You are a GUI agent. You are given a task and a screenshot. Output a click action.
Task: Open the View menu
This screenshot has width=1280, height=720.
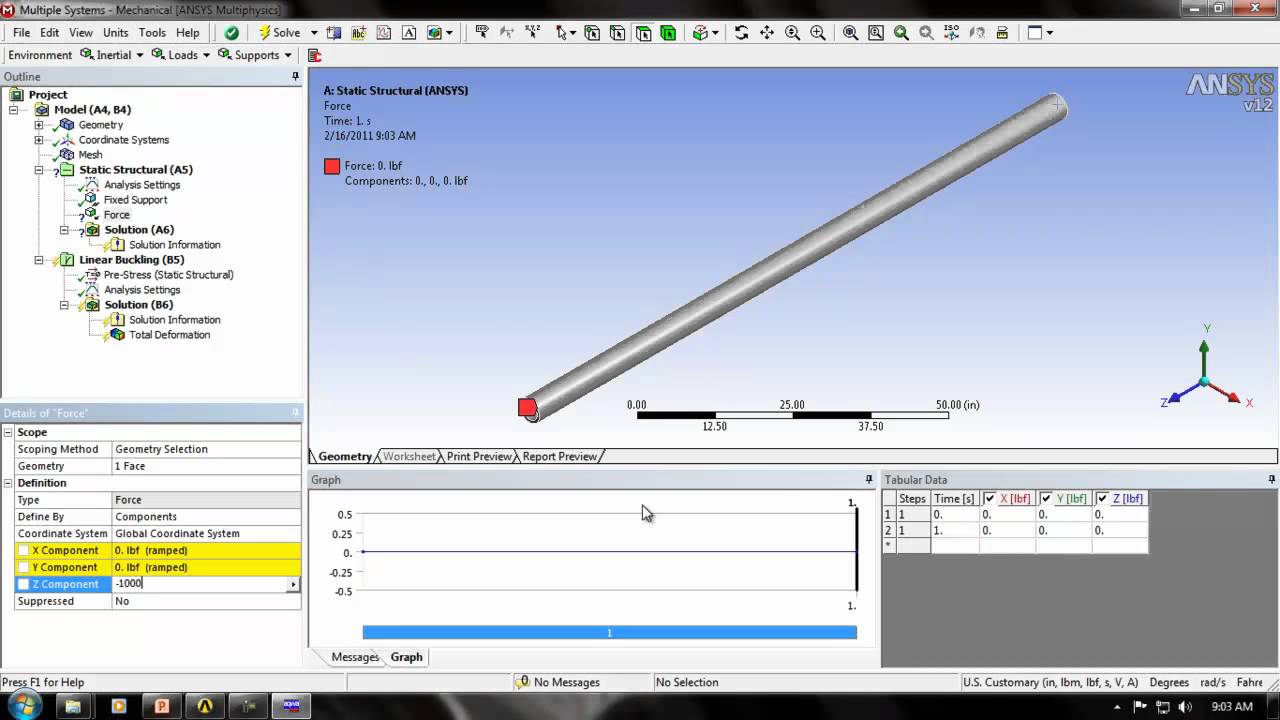81,32
